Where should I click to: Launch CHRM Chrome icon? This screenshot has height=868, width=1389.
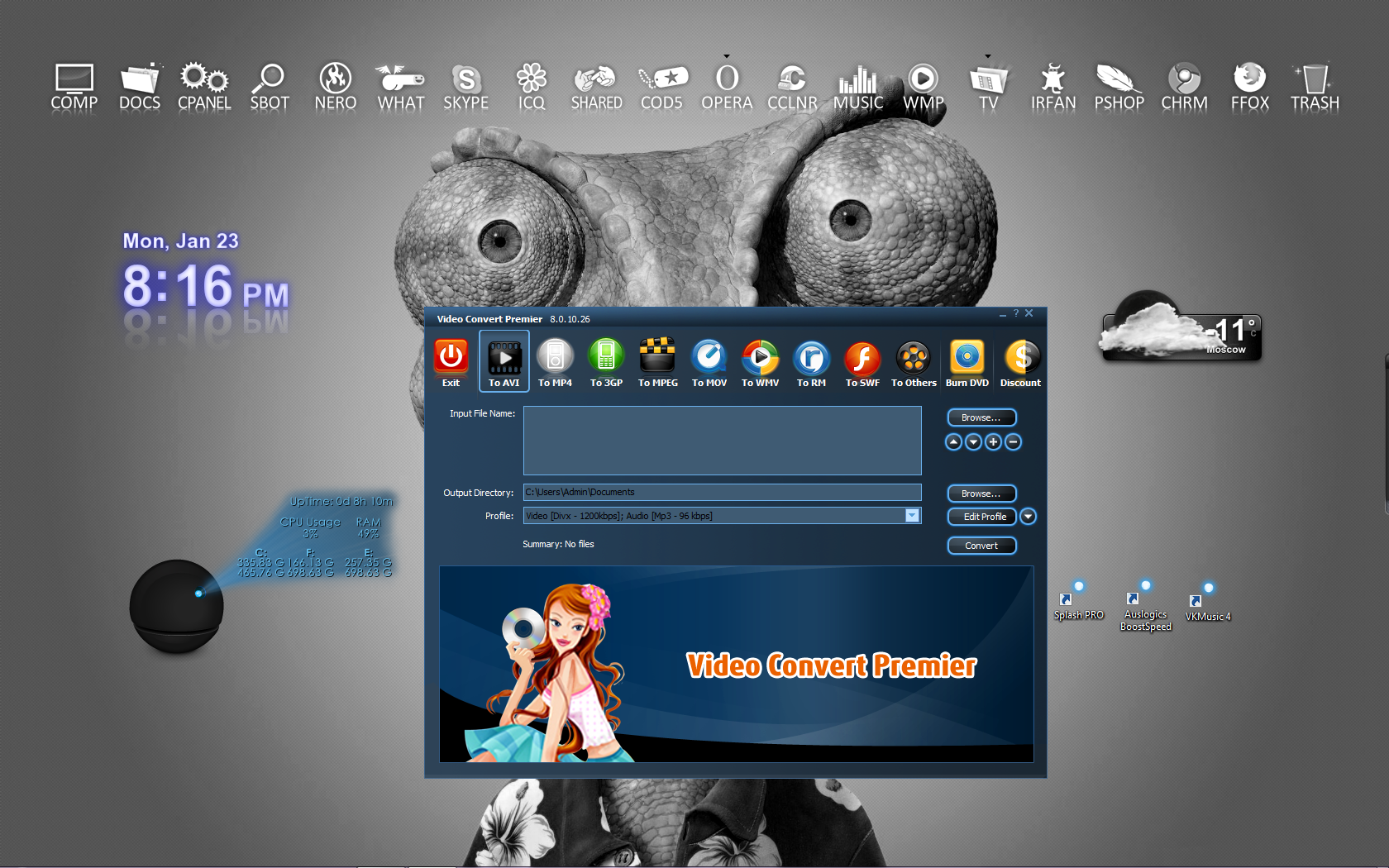coord(1184,87)
